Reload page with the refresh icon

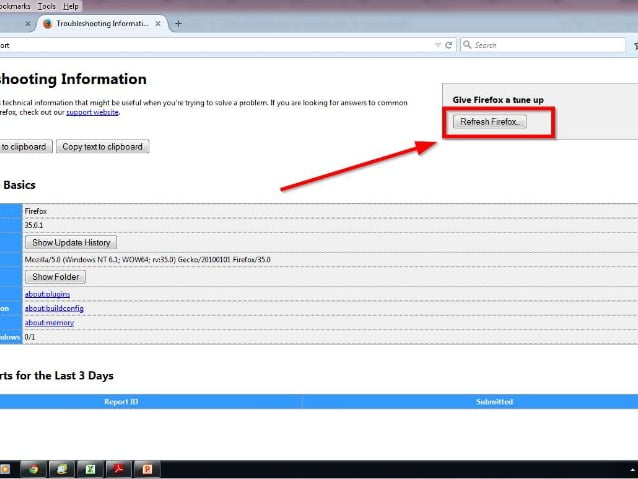(449, 45)
